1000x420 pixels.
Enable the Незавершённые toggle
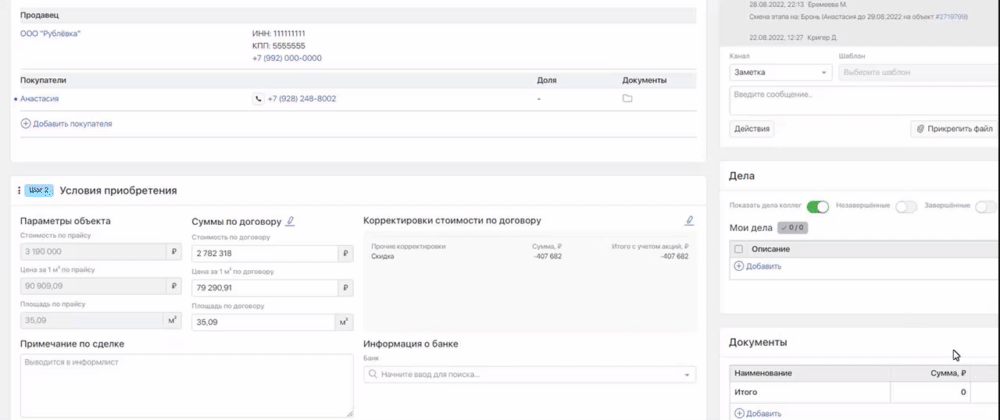tap(905, 206)
